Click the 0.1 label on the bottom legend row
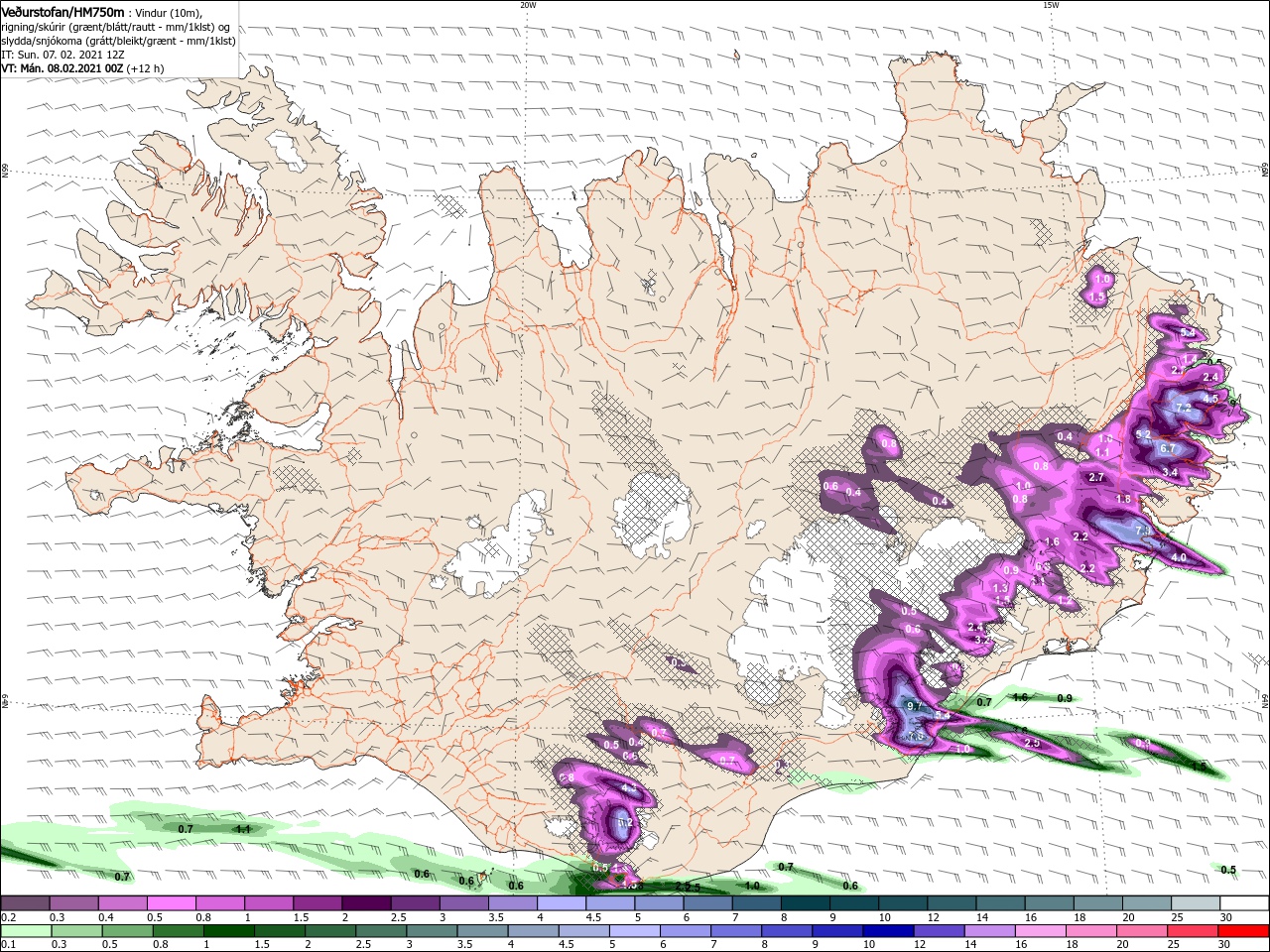The width and height of the screenshot is (1270, 952). (8, 945)
